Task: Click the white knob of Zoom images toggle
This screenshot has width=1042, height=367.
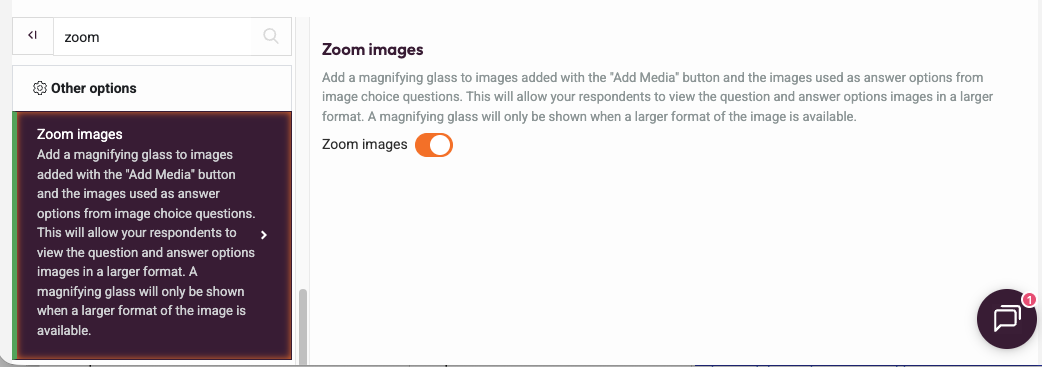Action: [441, 144]
